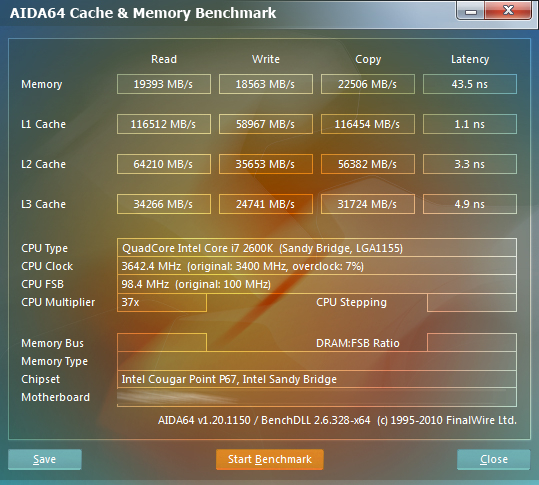The image size is (539, 485).
Task: Click the CPU Clock label
Action: pyautogui.click(x=47, y=266)
